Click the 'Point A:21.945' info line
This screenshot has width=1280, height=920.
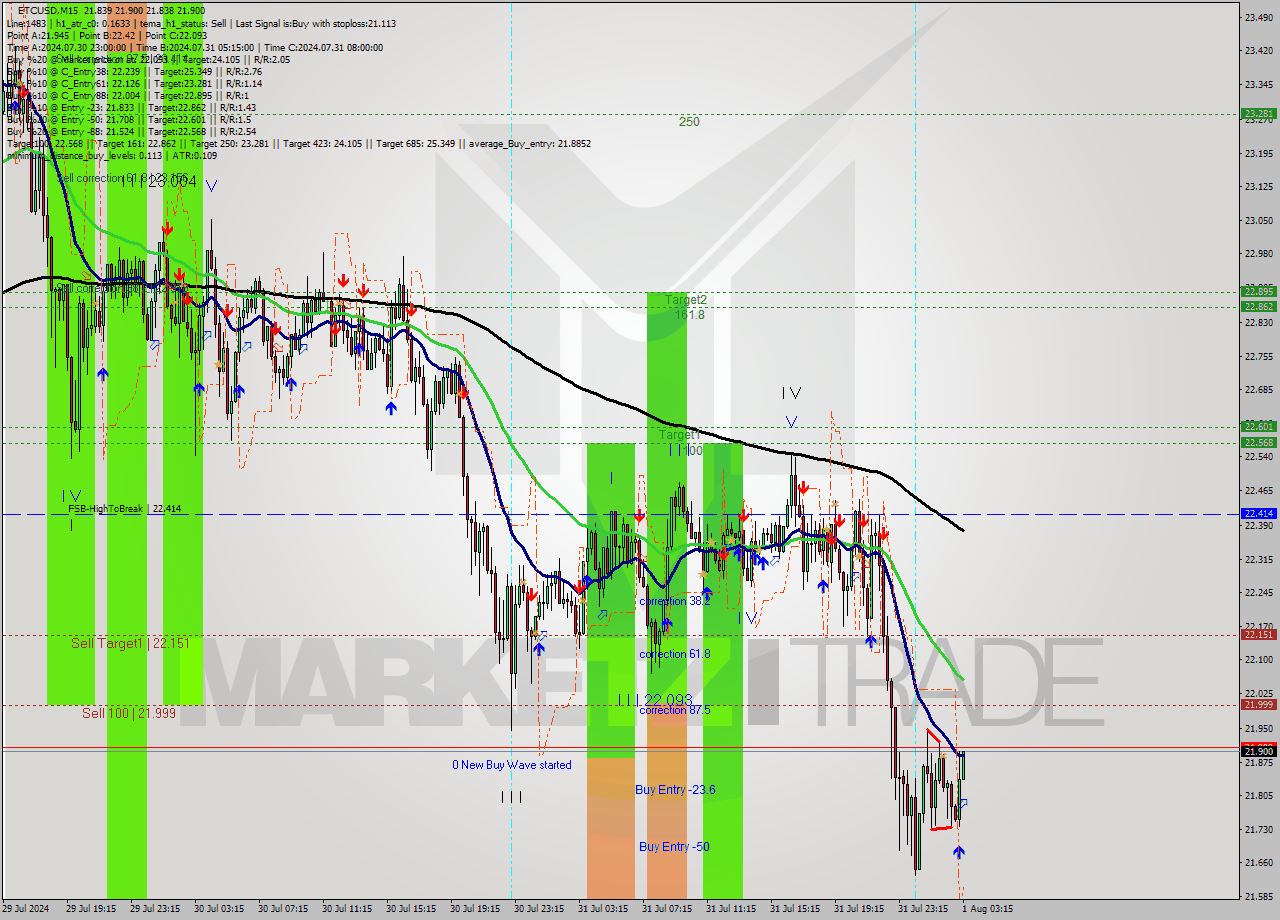click(x=39, y=35)
